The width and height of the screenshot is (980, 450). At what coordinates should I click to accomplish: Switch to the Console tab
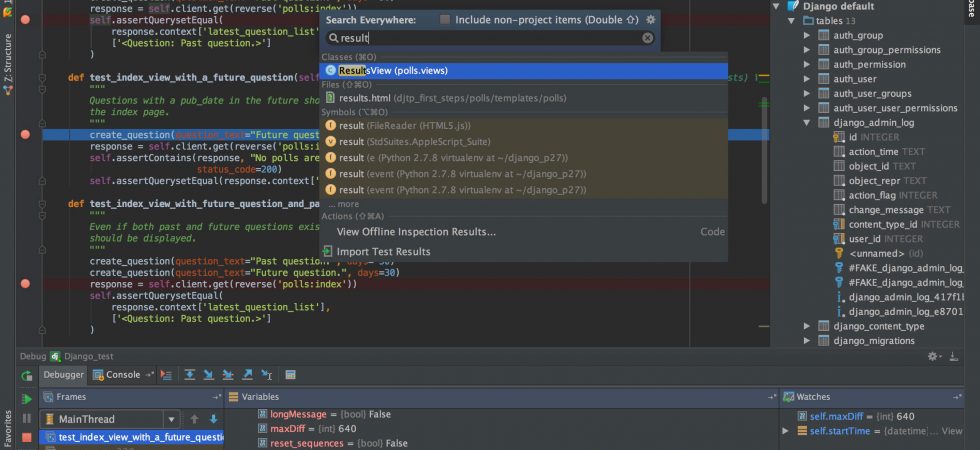(116, 374)
